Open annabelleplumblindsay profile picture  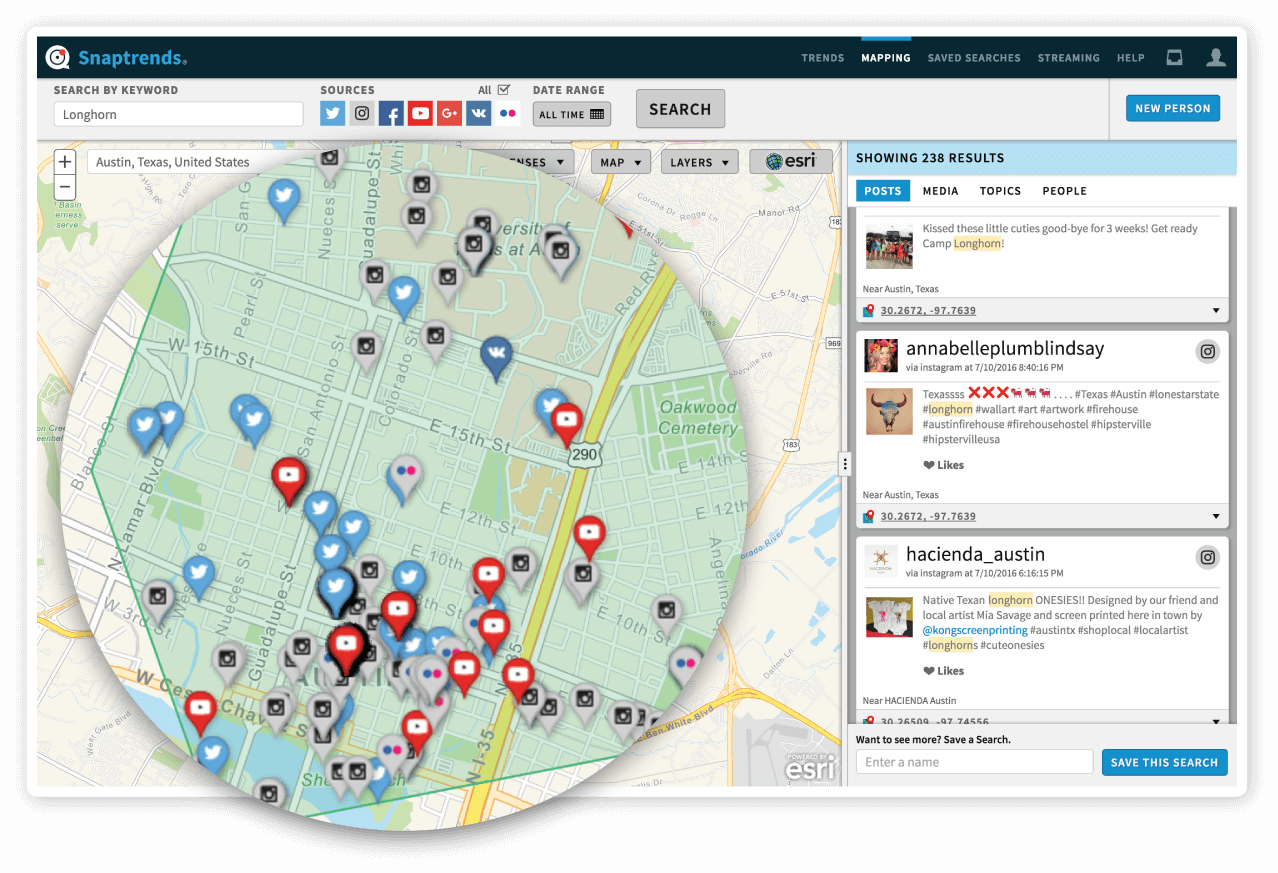(x=881, y=356)
